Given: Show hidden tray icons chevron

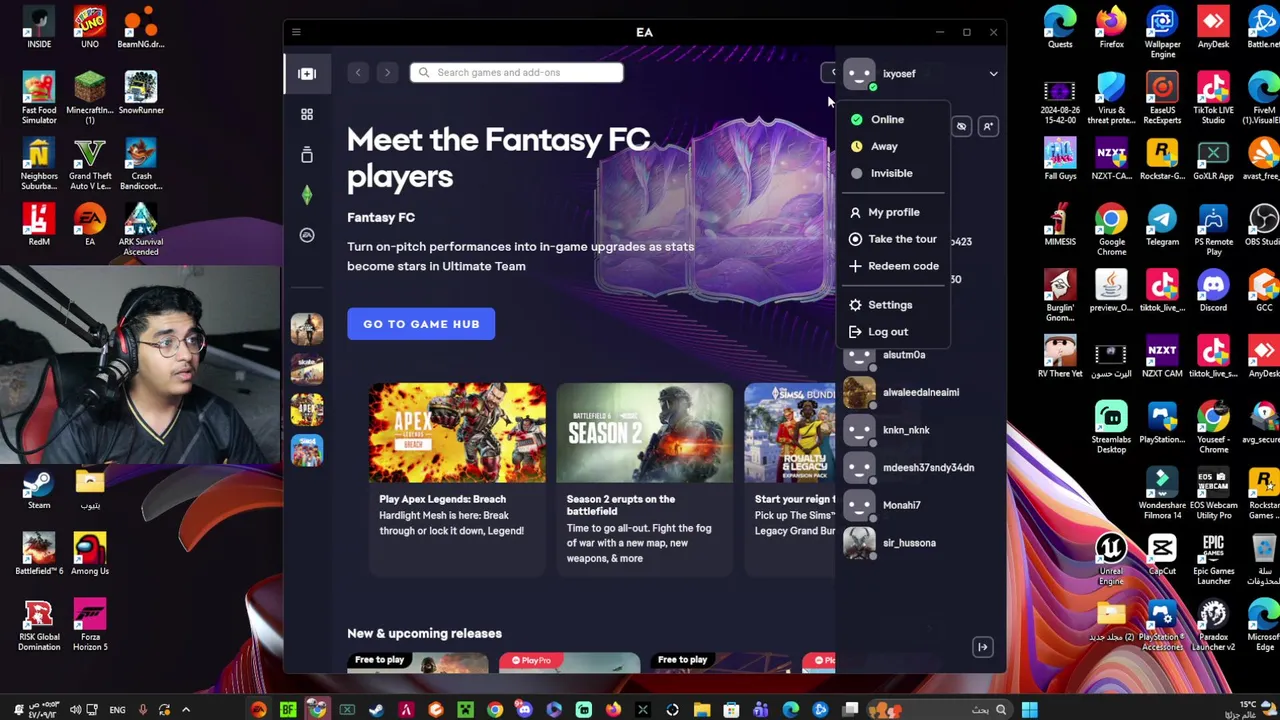Looking at the screenshot, I should (x=186, y=710).
